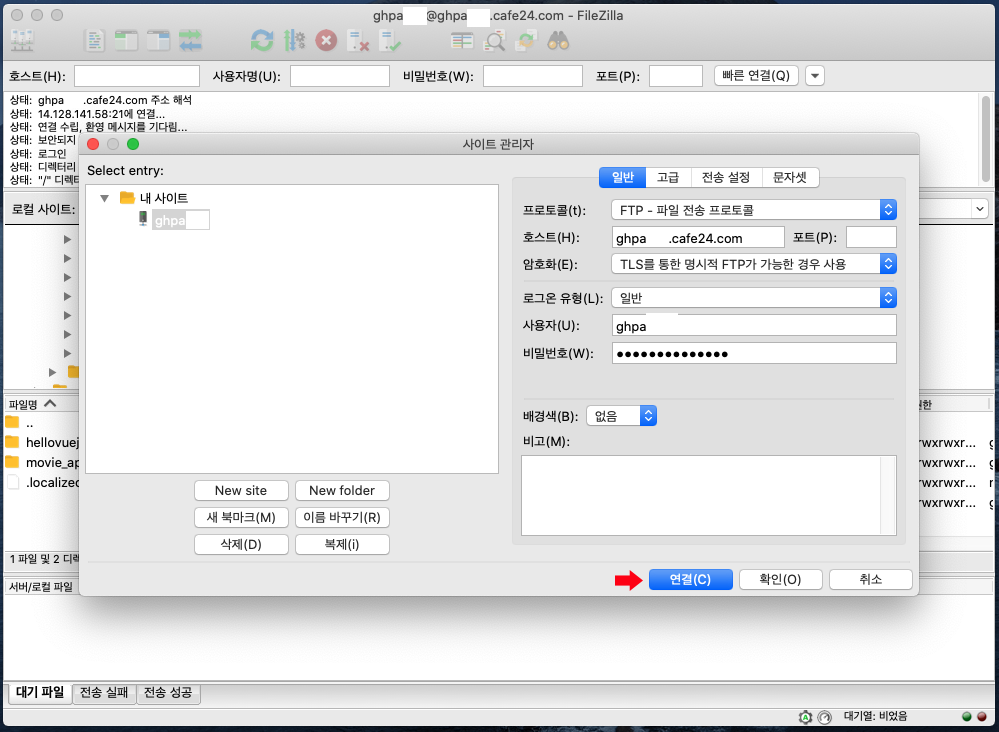Reconnect to last server icon
This screenshot has width=999, height=732.
(390, 41)
